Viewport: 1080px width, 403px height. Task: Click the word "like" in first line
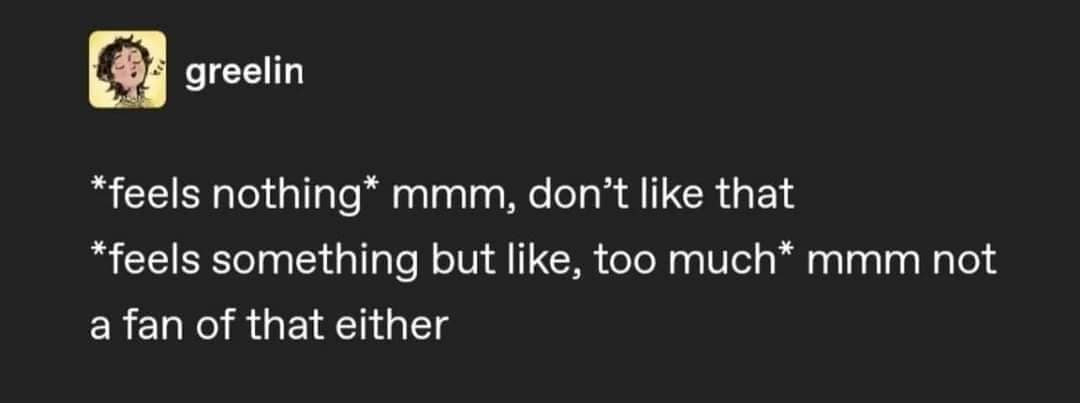click(684, 195)
